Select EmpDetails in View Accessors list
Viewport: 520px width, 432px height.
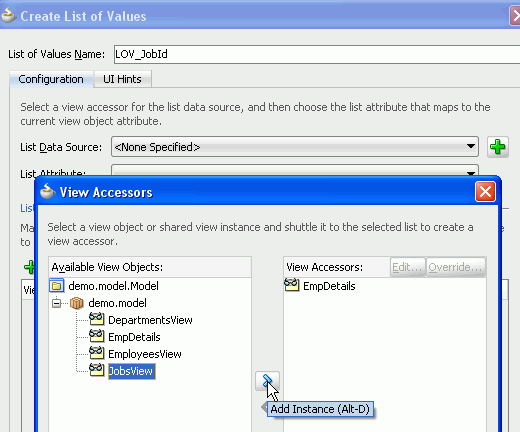pos(329,286)
